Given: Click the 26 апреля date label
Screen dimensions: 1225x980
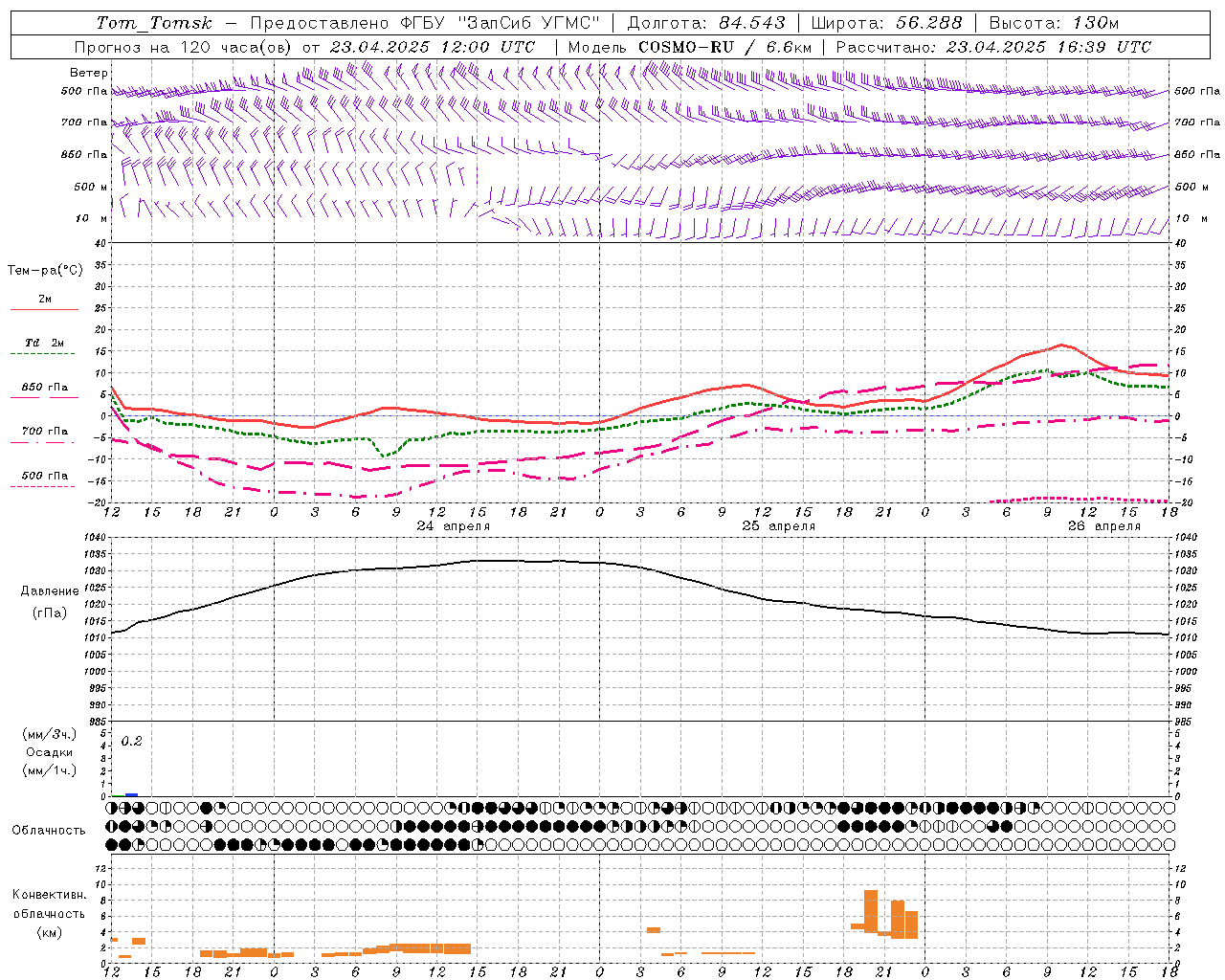Looking at the screenshot, I should point(1104,526).
